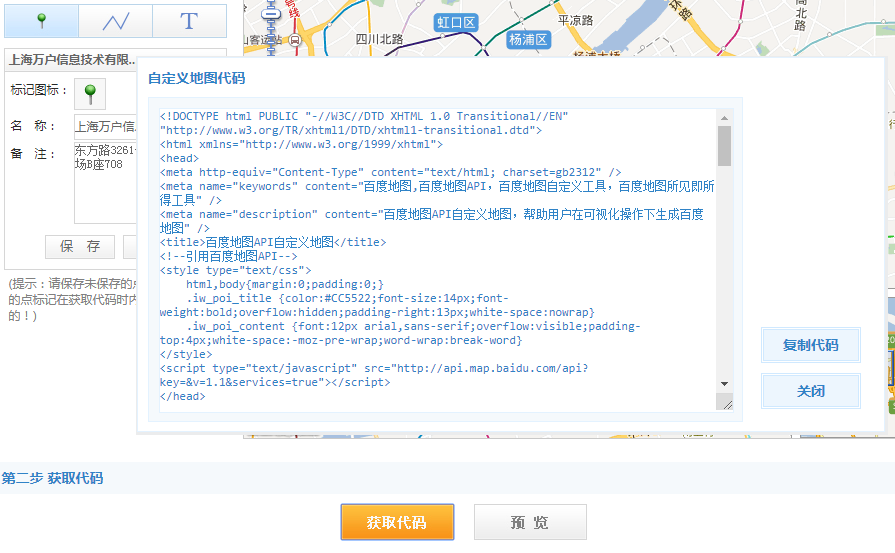Click the metro station icon on map
Screen dimensions: 895x553
[270, 16]
